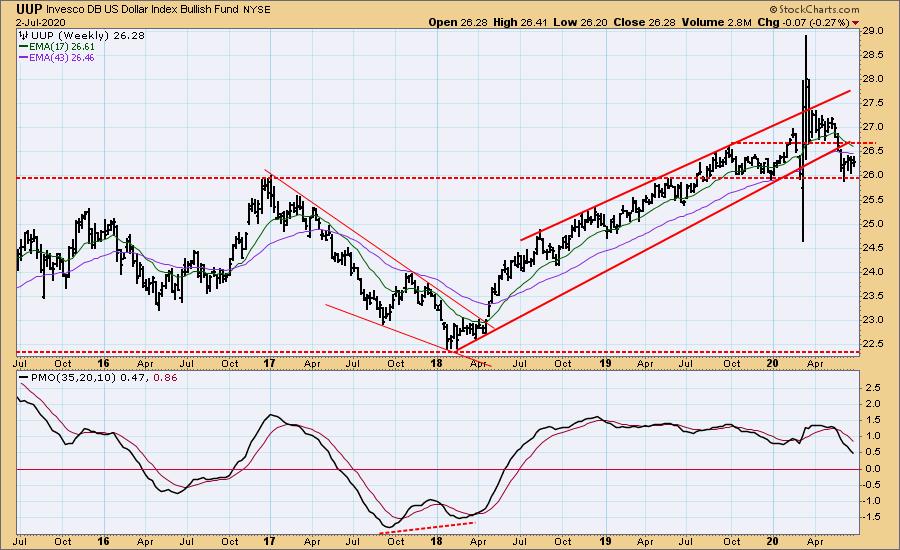The image size is (900, 550).
Task: Click the red down-arrow change indicator
Action: [x=856, y=23]
